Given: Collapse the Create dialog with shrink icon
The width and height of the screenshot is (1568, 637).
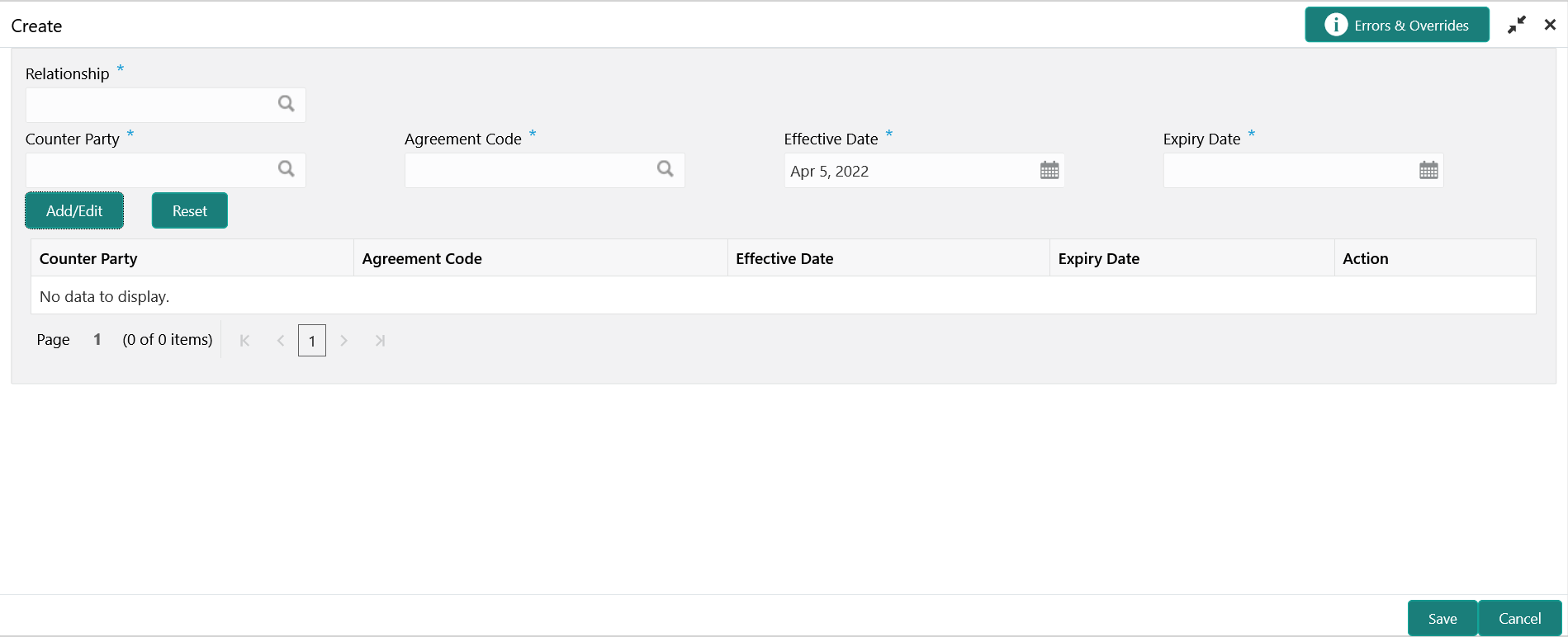Looking at the screenshot, I should 1516,26.
